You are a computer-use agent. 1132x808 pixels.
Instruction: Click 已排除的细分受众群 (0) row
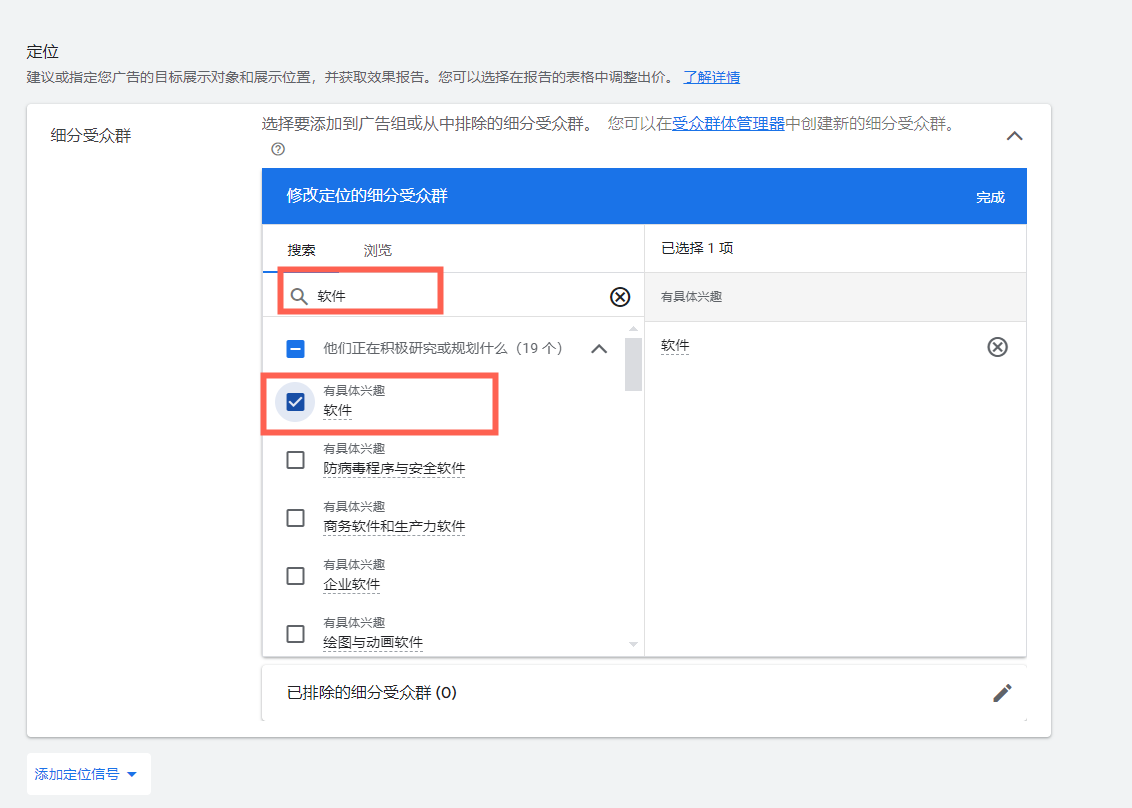click(x=644, y=693)
